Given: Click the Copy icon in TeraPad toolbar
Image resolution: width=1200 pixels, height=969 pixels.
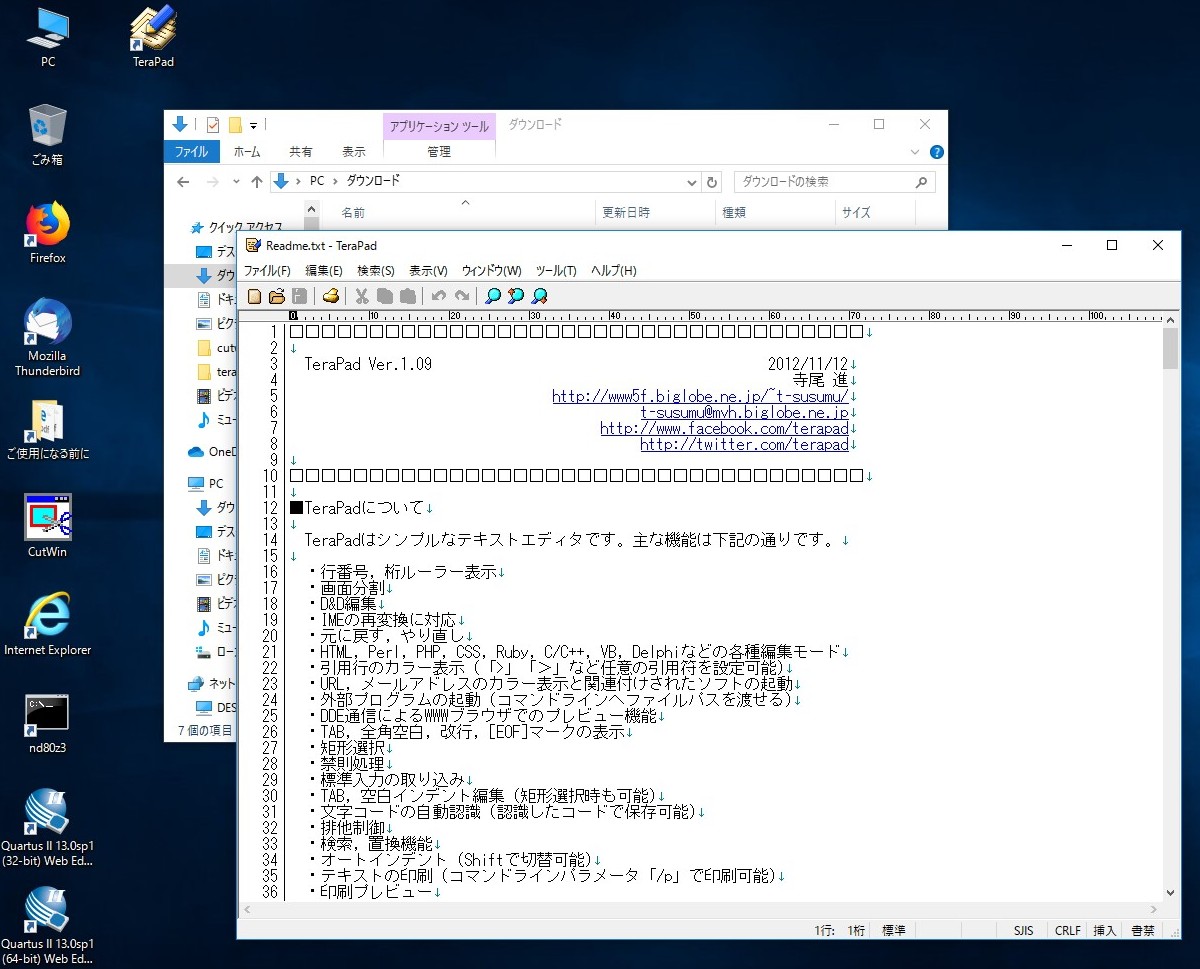Looking at the screenshot, I should coord(385,296).
